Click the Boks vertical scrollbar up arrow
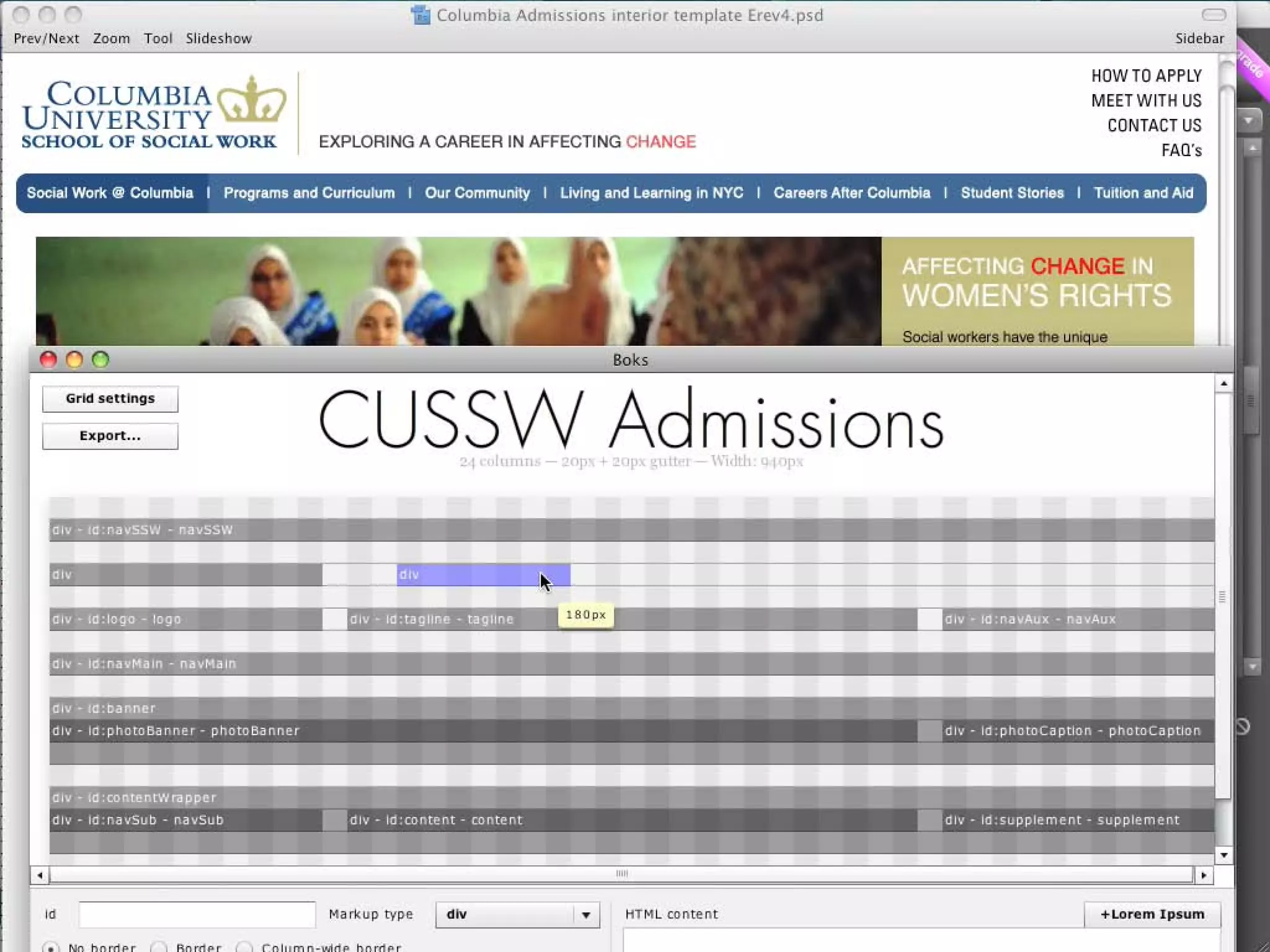This screenshot has width=1270, height=952. (x=1223, y=384)
